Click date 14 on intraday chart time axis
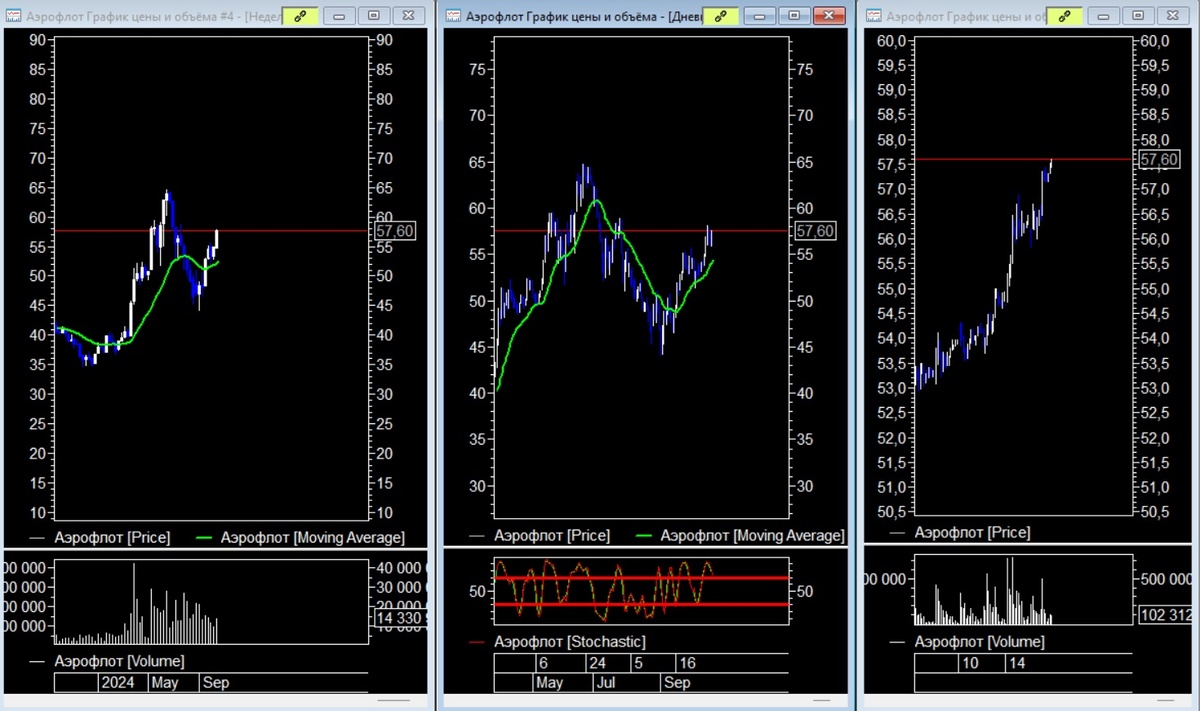Viewport: 1200px width, 711px height. pos(1016,663)
